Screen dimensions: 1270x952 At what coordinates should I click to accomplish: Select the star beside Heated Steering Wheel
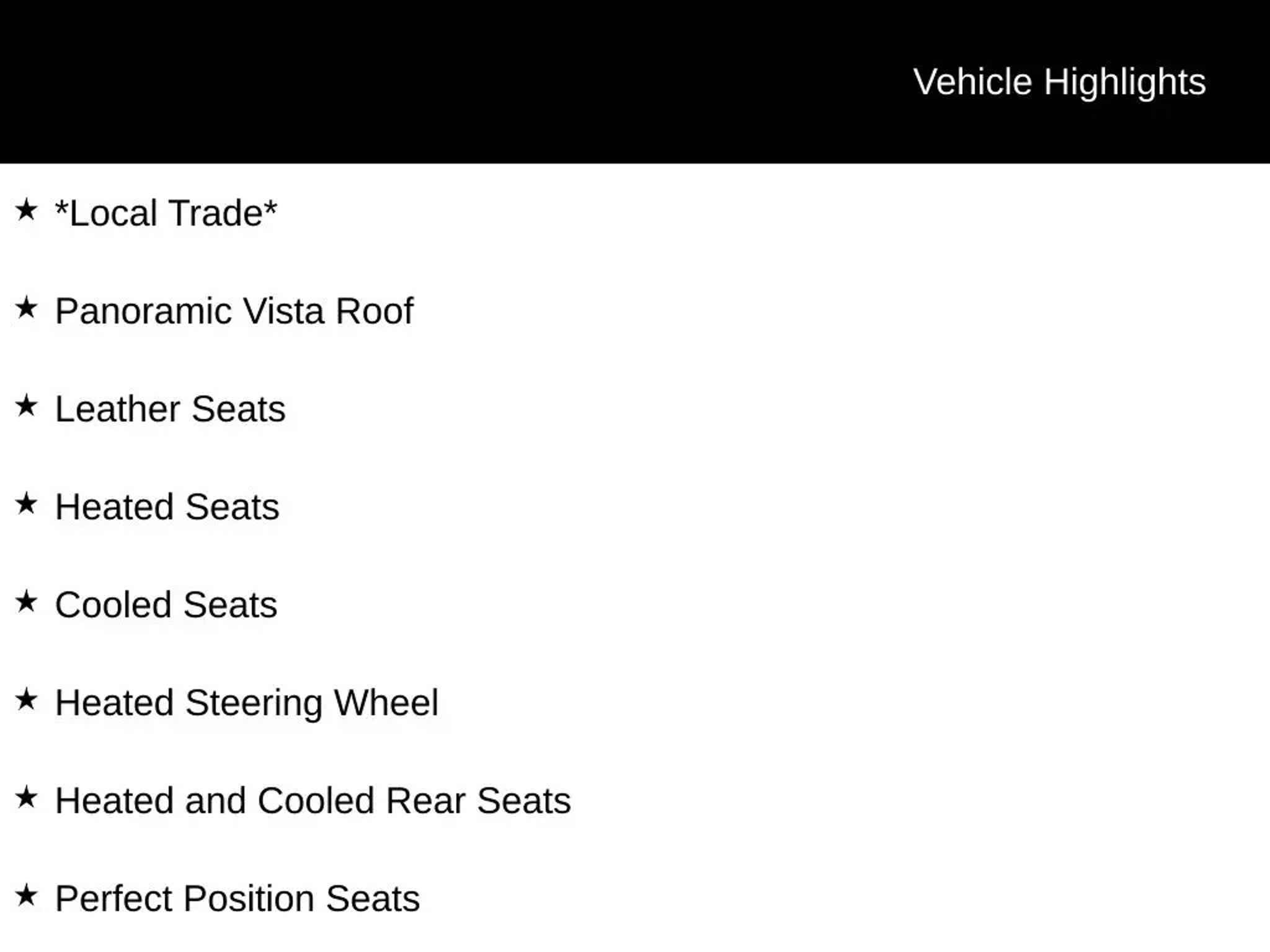click(26, 700)
